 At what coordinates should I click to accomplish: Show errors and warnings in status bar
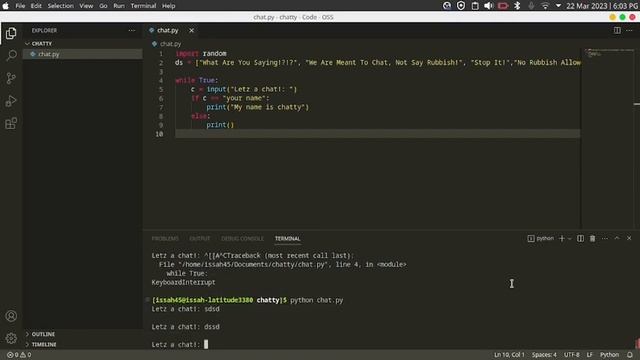(x=19, y=355)
